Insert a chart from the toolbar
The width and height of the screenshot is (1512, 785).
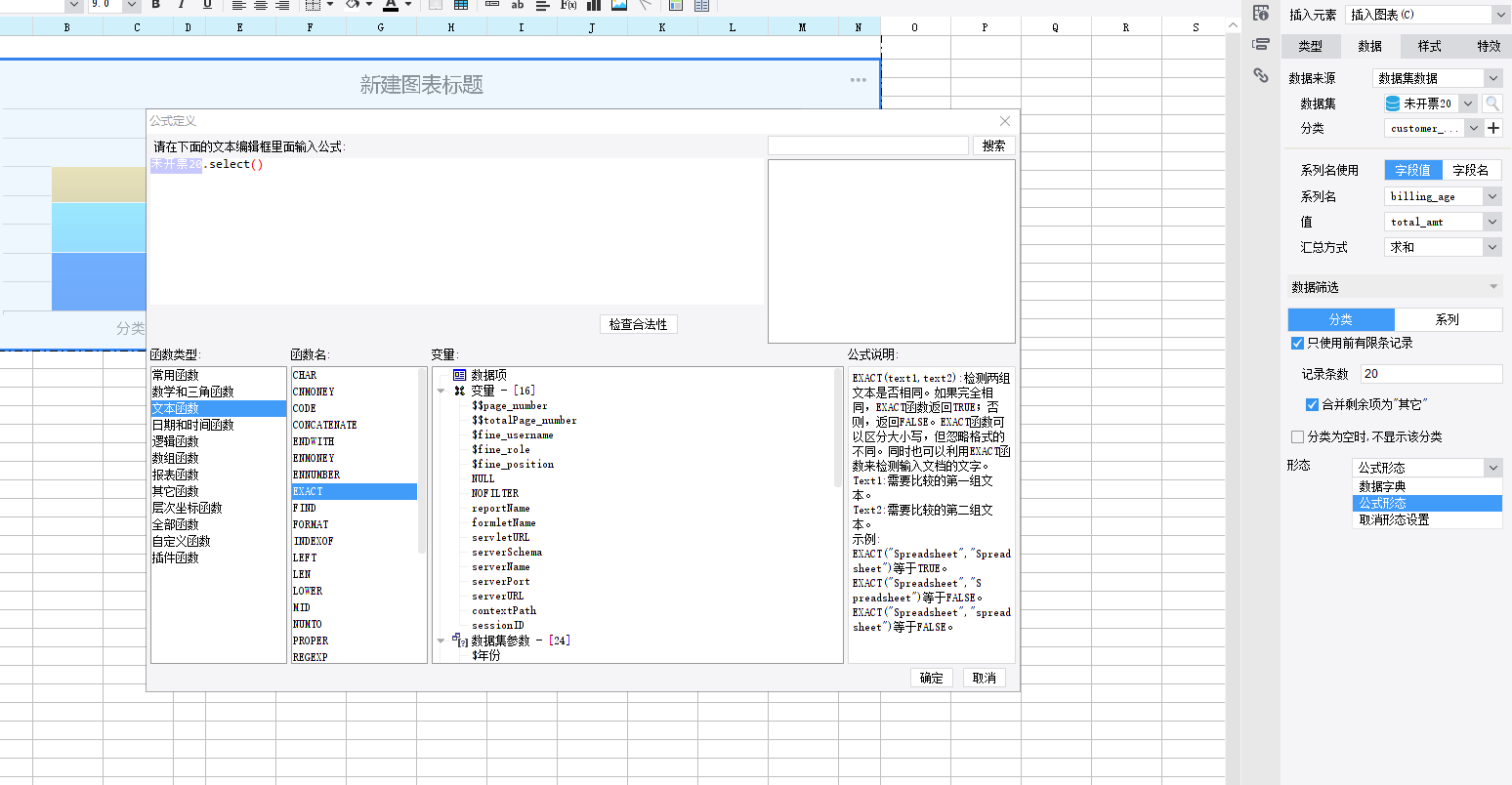tap(594, 5)
